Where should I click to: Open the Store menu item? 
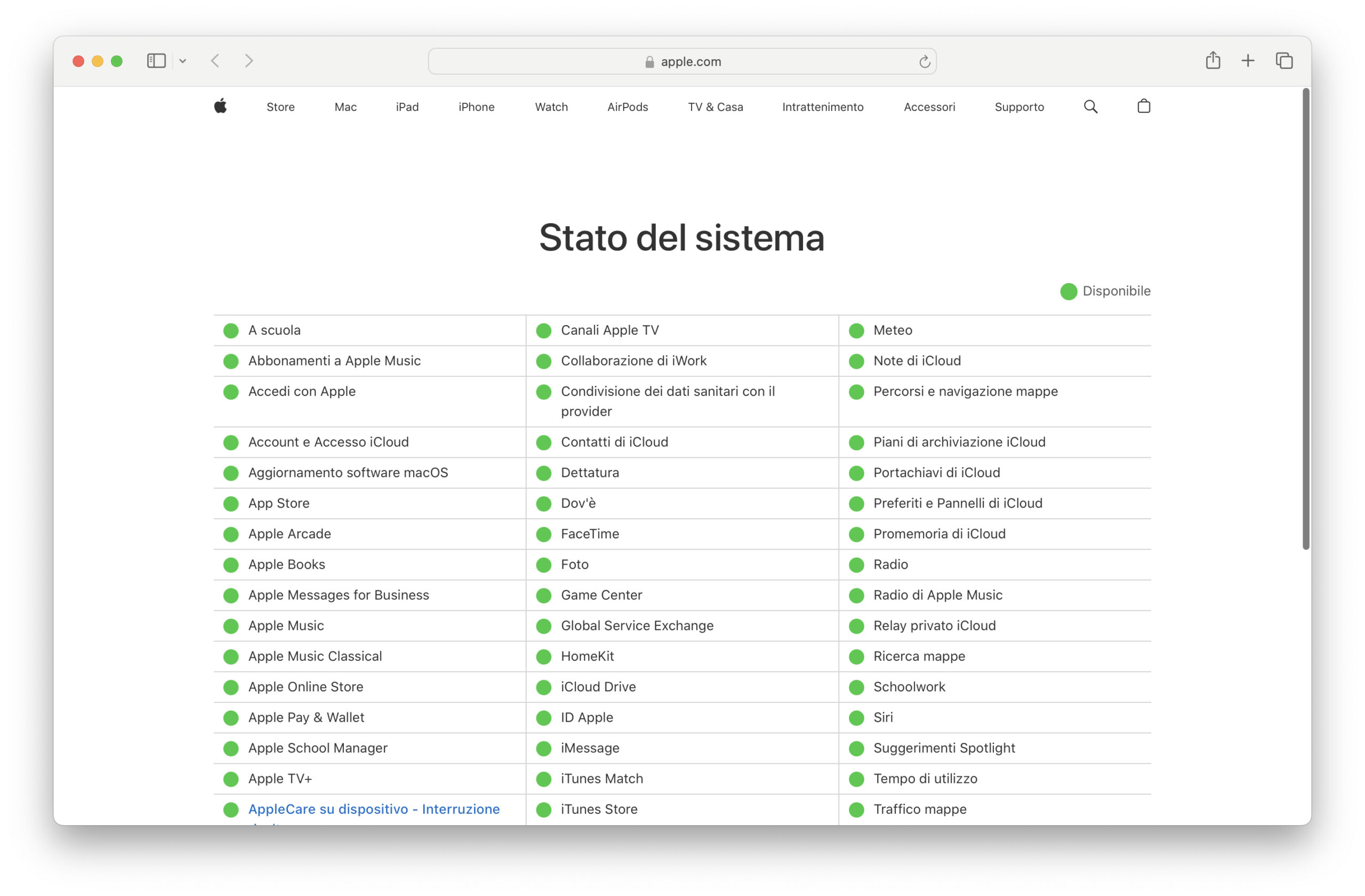(280, 107)
